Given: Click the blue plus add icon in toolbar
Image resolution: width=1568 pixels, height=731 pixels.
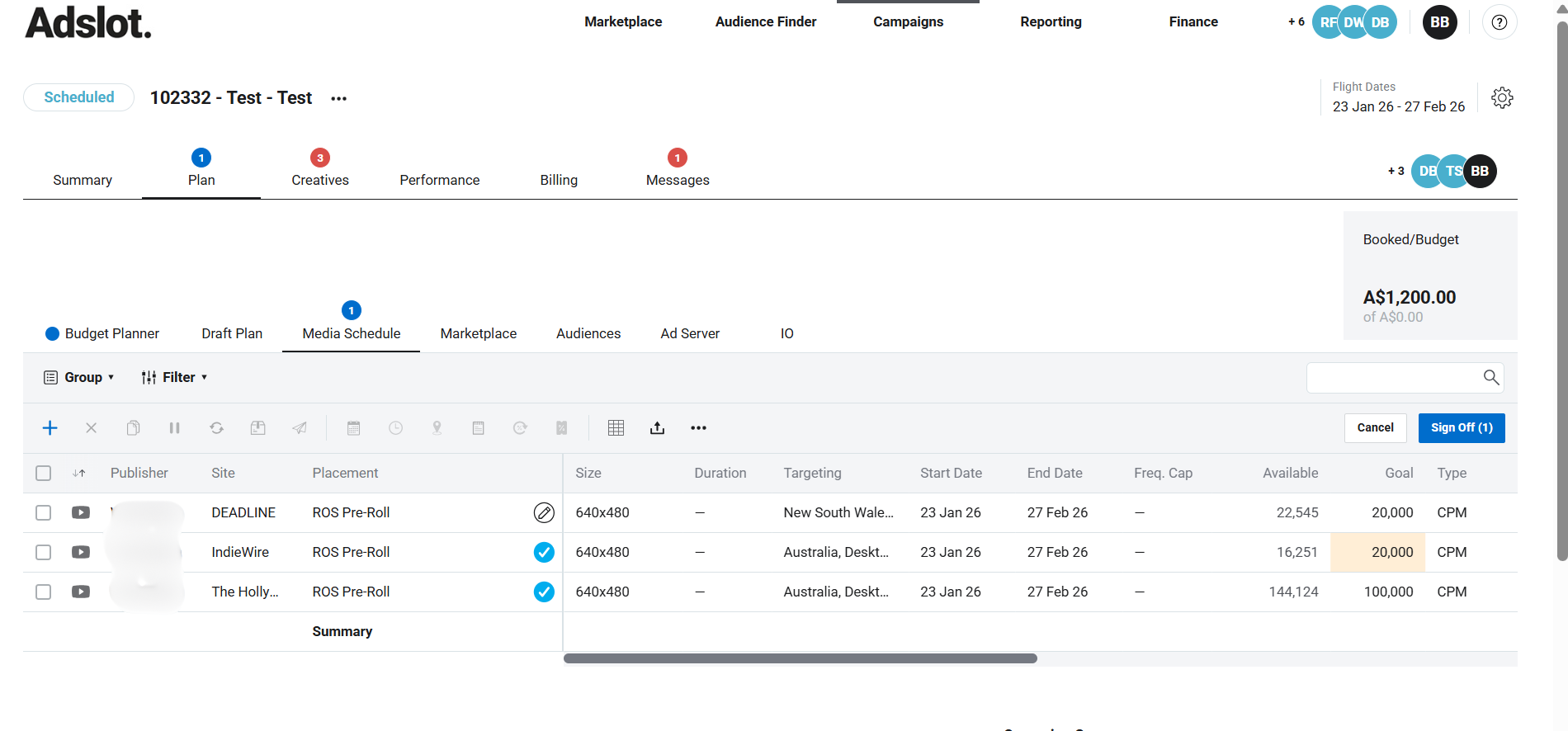Looking at the screenshot, I should (50, 427).
